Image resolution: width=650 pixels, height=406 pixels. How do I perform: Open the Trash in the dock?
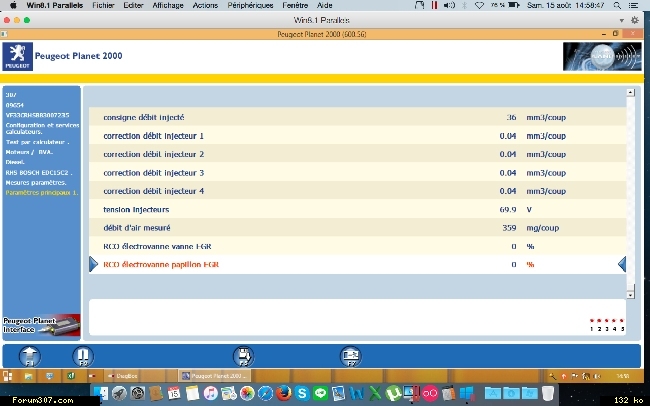click(x=548, y=393)
